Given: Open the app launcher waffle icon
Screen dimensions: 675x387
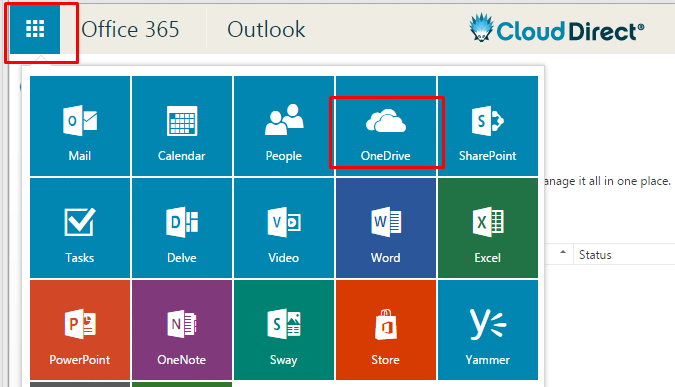Looking at the screenshot, I should (35, 29).
